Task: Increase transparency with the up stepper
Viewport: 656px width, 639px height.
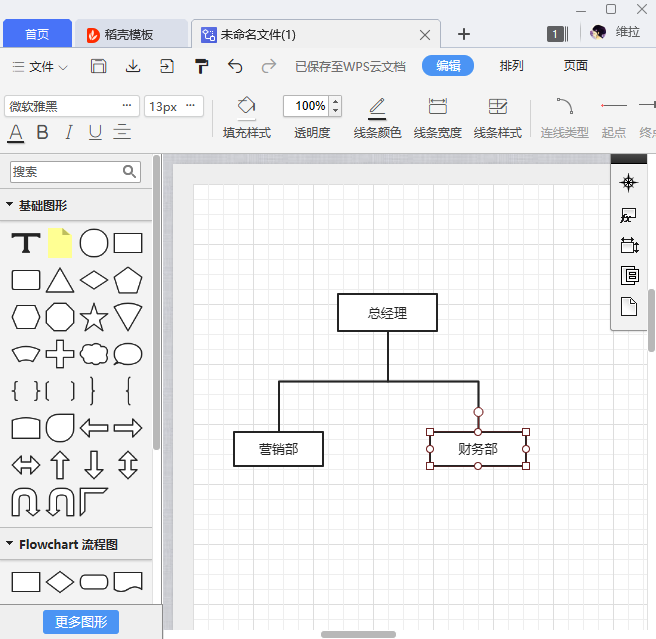Action: pyautogui.click(x=336, y=101)
